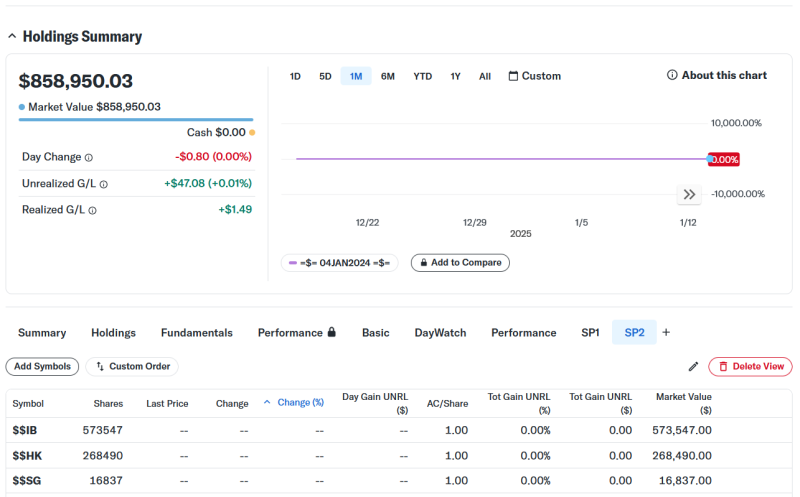Image resolution: width=800 pixels, height=497 pixels.
Task: Open the Custom date range calendar
Action: [535, 76]
